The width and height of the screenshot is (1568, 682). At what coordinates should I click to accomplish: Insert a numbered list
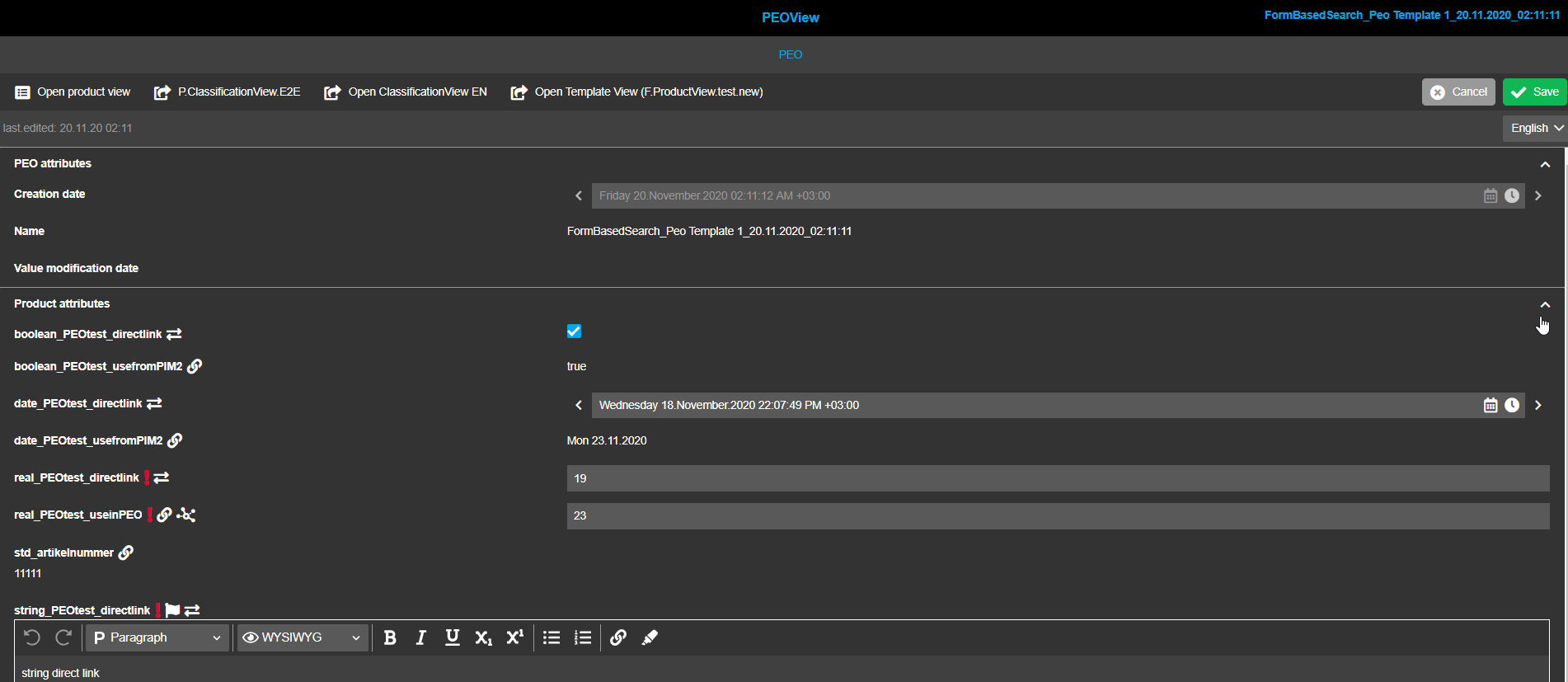583,637
